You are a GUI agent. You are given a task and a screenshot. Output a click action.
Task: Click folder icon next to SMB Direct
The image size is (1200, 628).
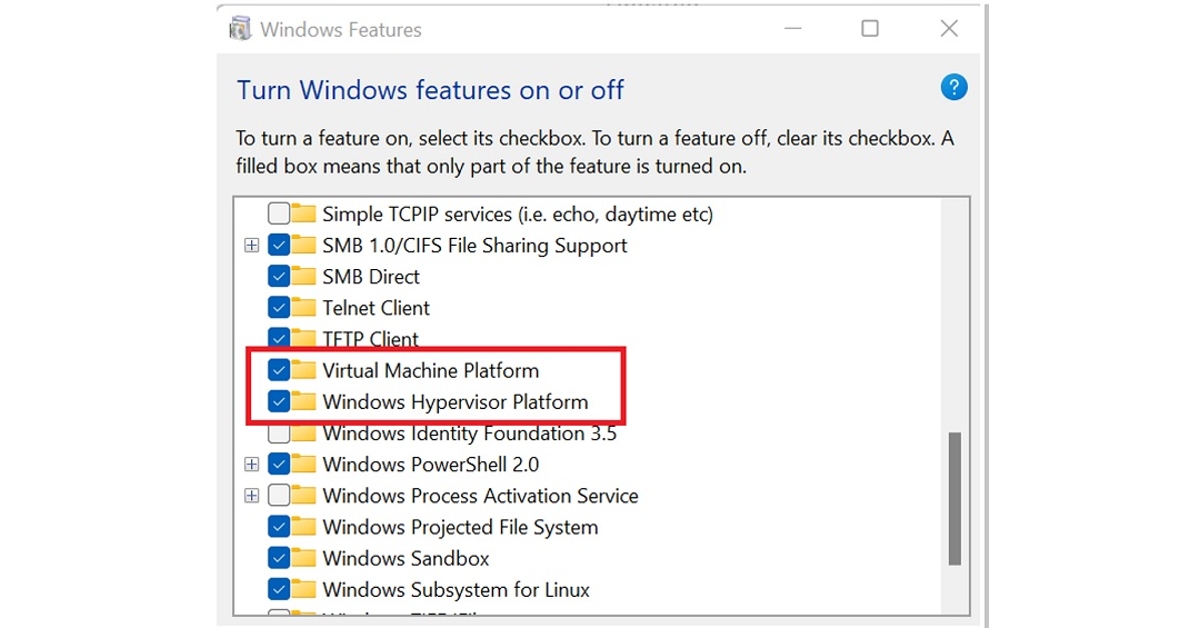click(x=304, y=277)
